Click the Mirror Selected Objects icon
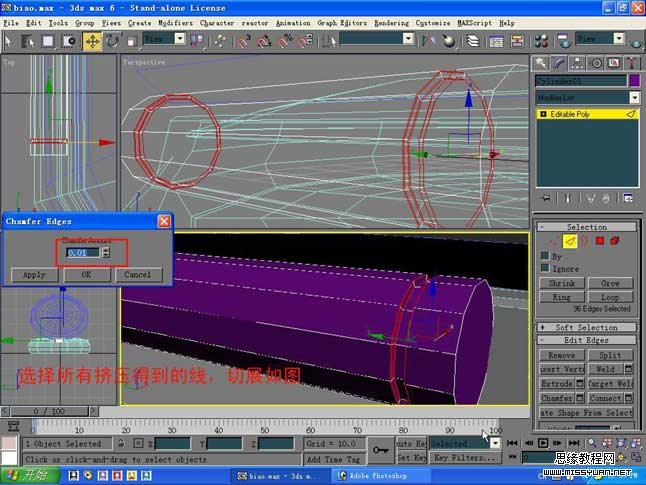The image size is (646, 485). click(428, 41)
